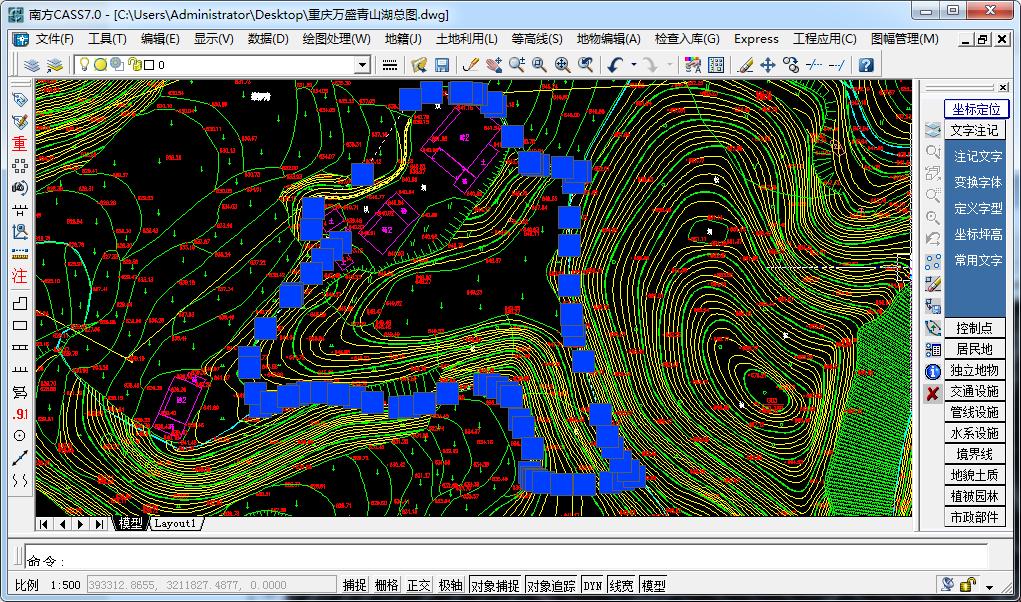Open status bar tray menu arrow
Viewport: 1021px width, 602px height.
(x=990, y=587)
